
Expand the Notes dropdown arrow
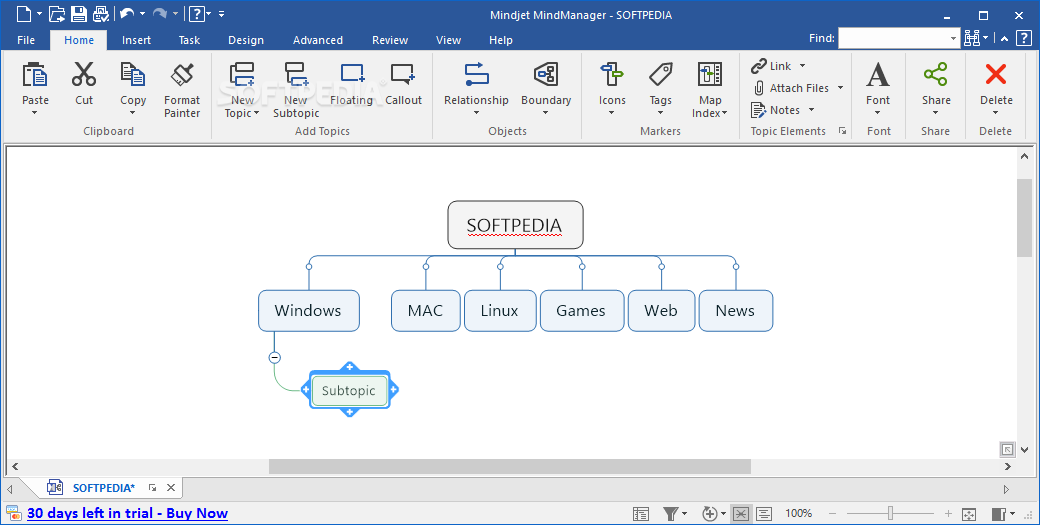(x=811, y=110)
